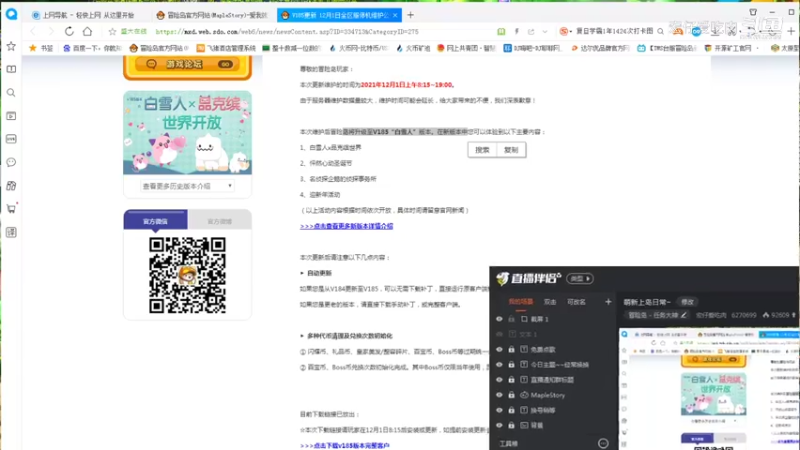This screenshot has width=800, height=450.
Task: Toggle lock on the 免费点歌 source
Action: pos(511,349)
